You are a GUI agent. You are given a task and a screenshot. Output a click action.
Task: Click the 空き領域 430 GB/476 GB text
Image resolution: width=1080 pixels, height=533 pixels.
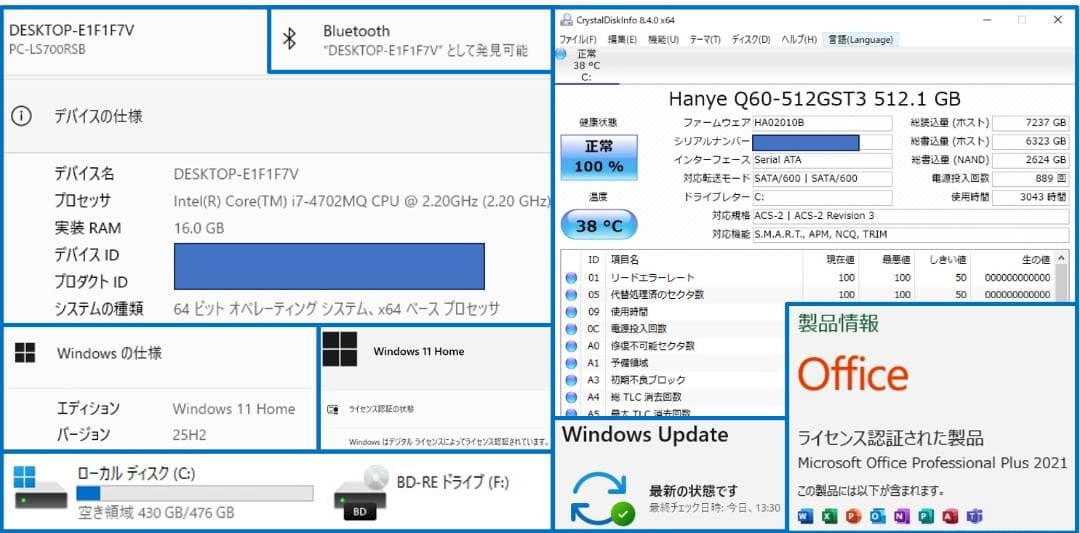(156, 513)
